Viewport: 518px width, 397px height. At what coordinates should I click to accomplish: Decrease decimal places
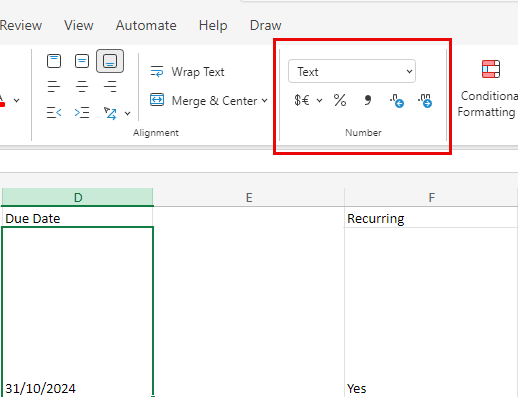425,101
